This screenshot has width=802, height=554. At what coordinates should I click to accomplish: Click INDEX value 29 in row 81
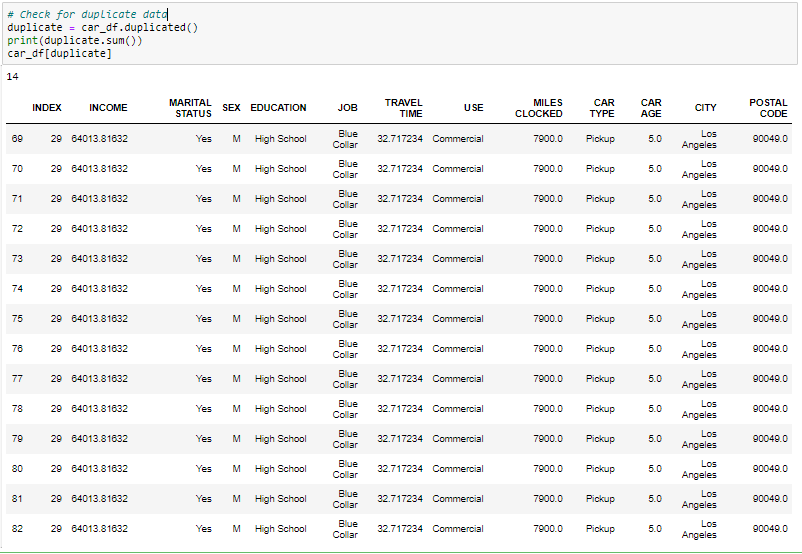tap(56, 499)
